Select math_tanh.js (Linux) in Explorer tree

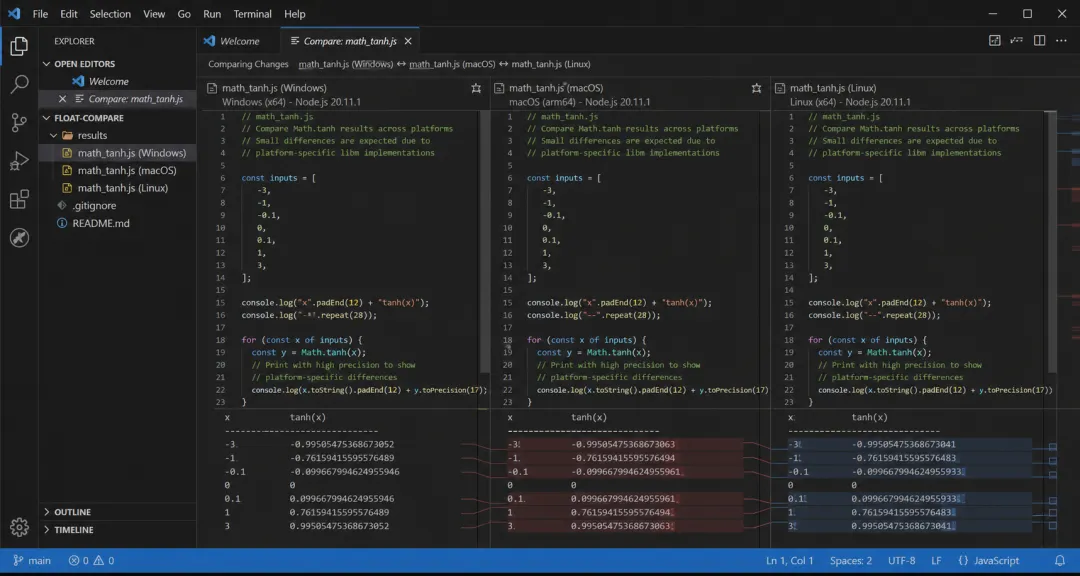pyautogui.click(x=117, y=188)
